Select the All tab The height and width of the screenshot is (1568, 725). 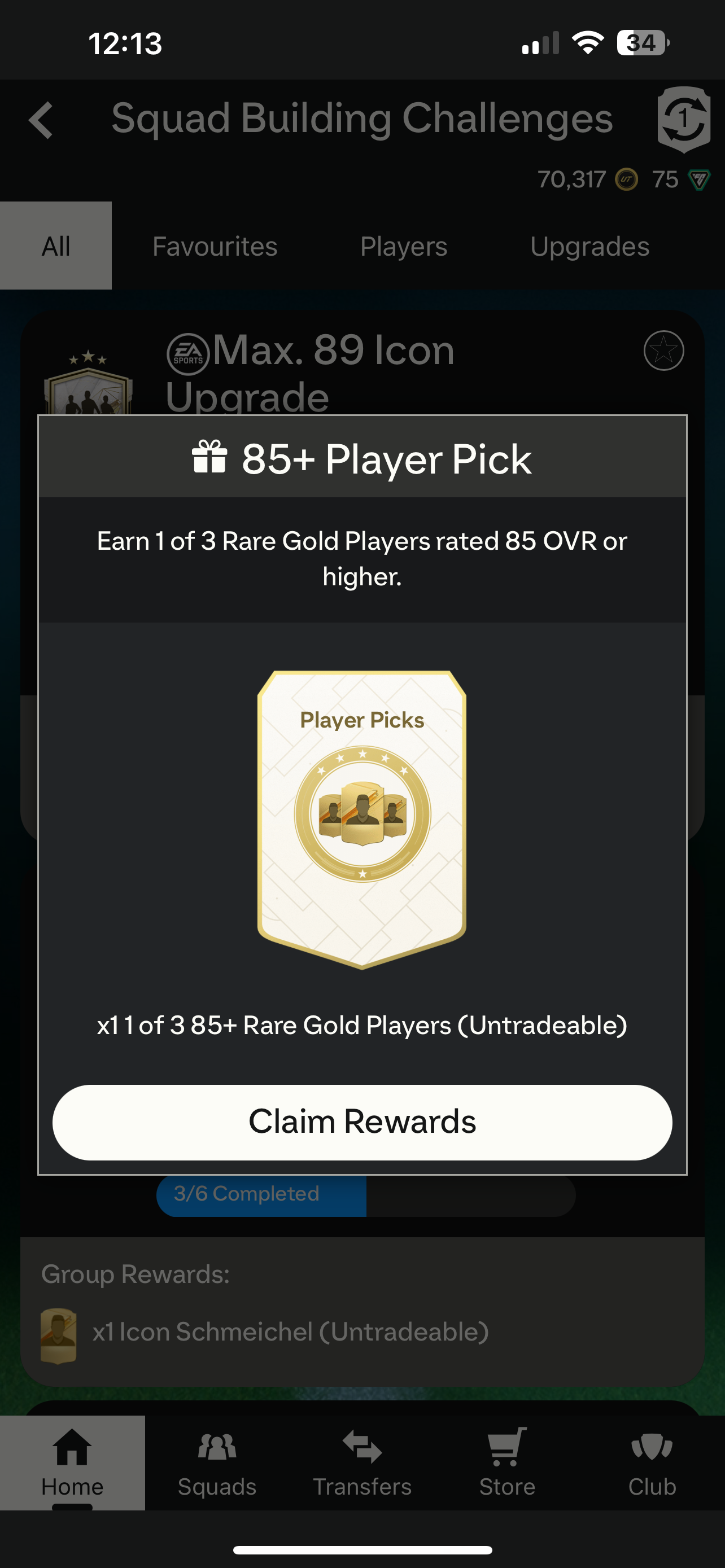[x=56, y=246]
